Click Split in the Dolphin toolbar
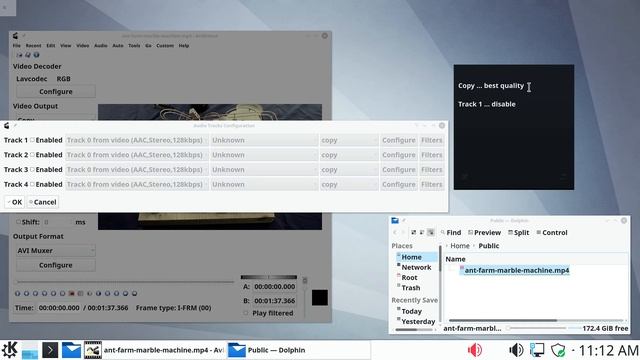Image resolution: width=640 pixels, height=360 pixels. coord(518,232)
